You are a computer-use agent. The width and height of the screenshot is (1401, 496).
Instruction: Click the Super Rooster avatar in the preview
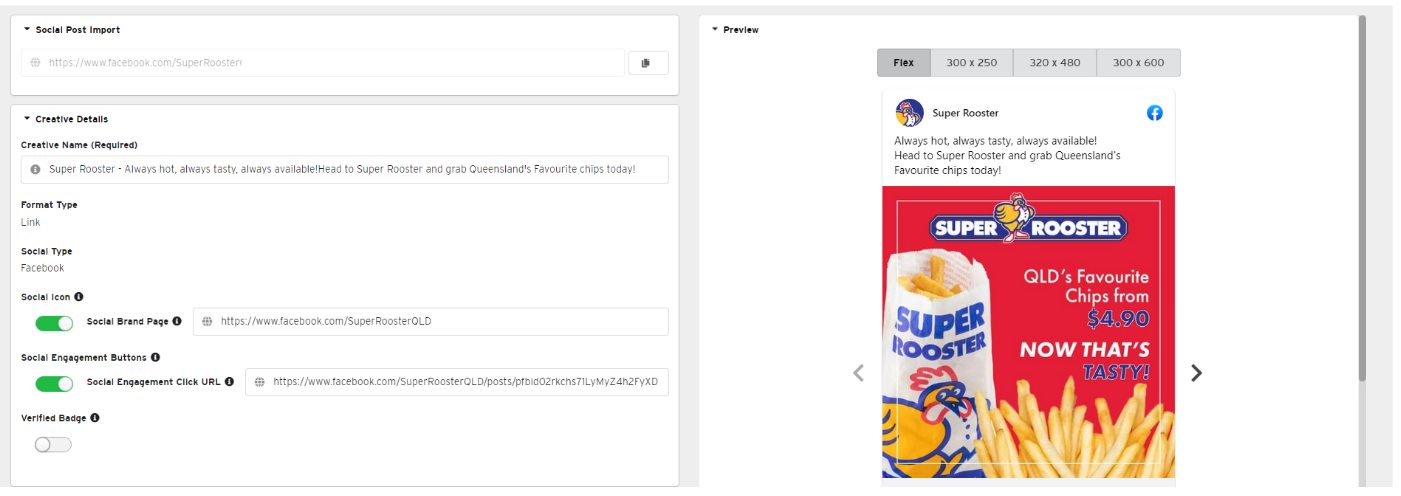pos(909,113)
